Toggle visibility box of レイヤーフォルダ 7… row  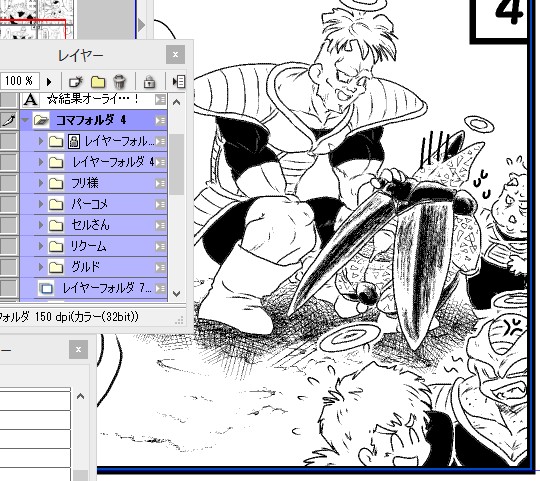9,288
